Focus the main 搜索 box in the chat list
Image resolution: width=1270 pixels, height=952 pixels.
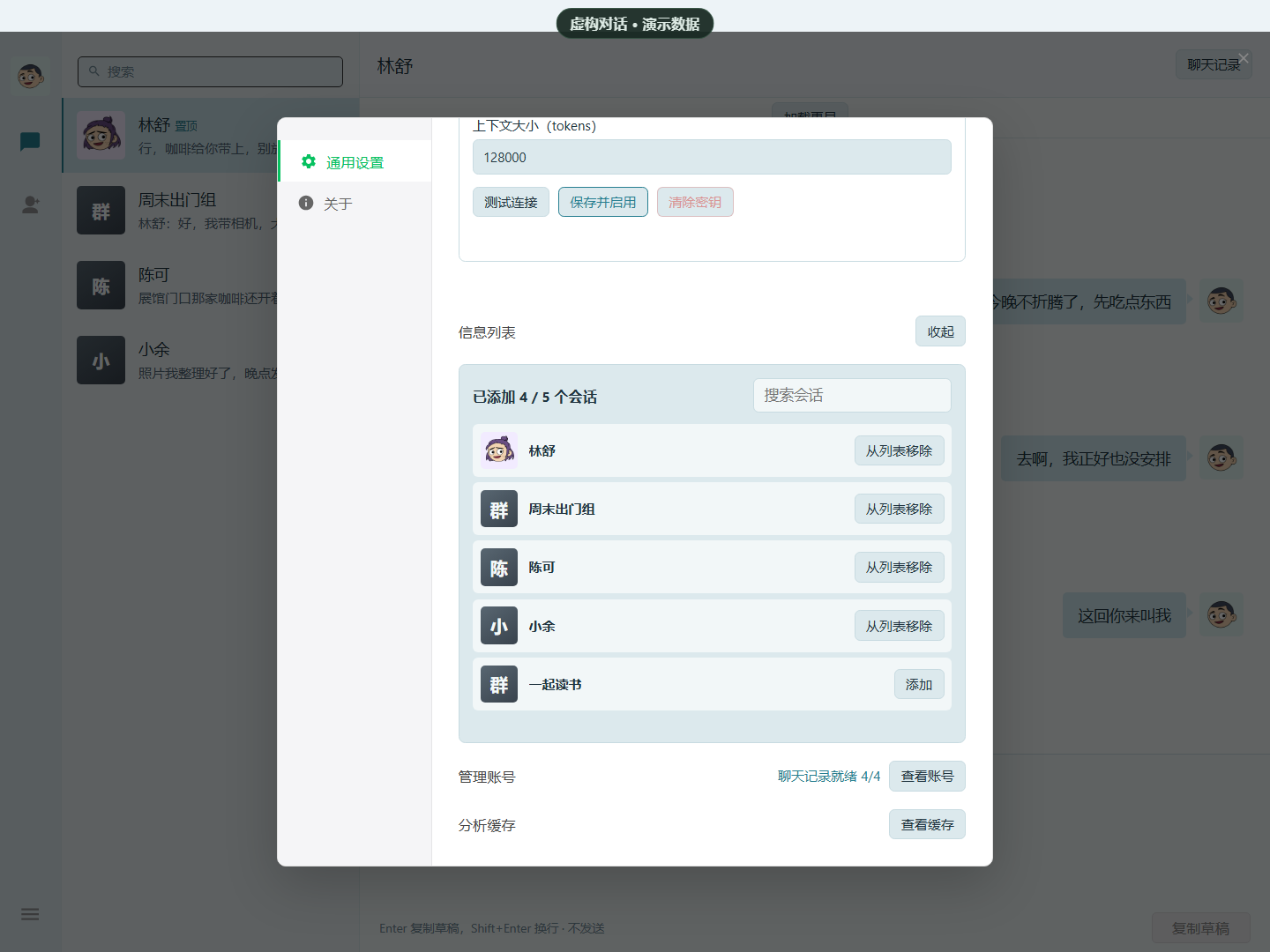pos(210,71)
